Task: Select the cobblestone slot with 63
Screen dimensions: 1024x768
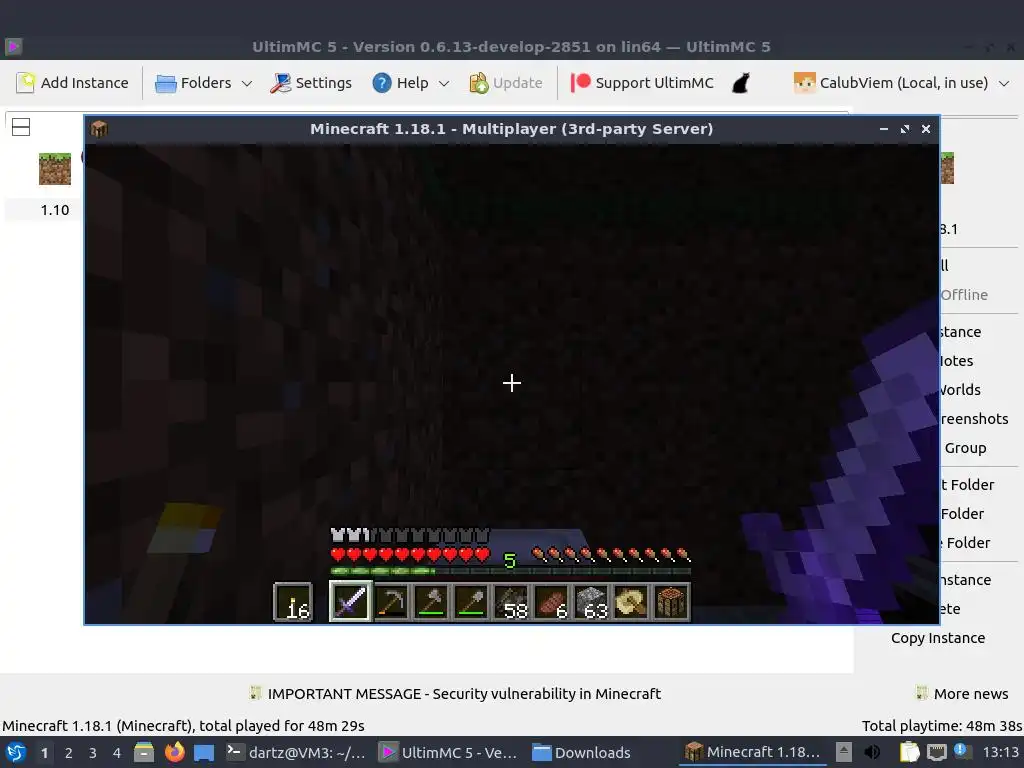Action: [592, 601]
